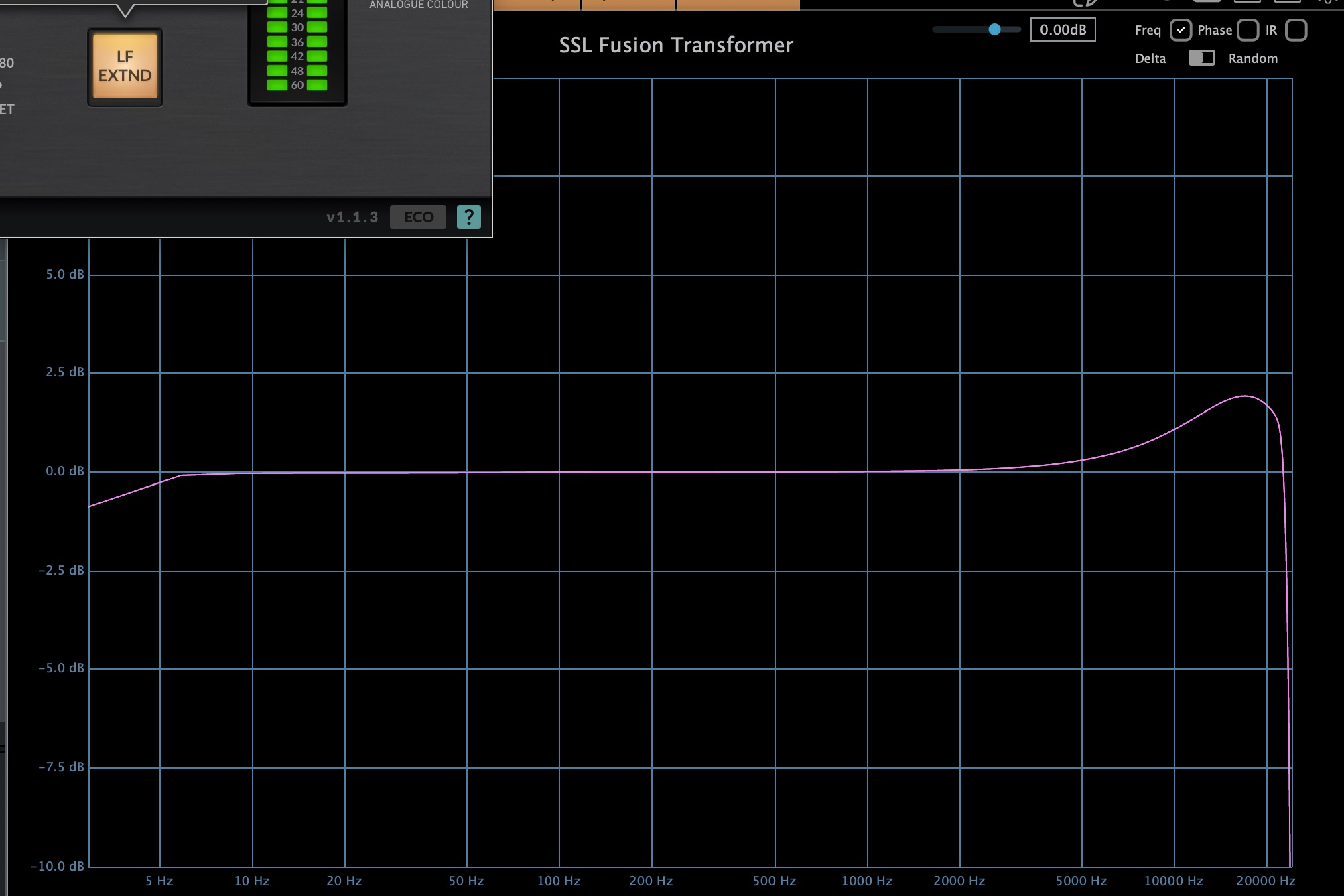The width and height of the screenshot is (1344, 896).
Task: Toggle the LF EXTND button
Action: click(x=125, y=66)
